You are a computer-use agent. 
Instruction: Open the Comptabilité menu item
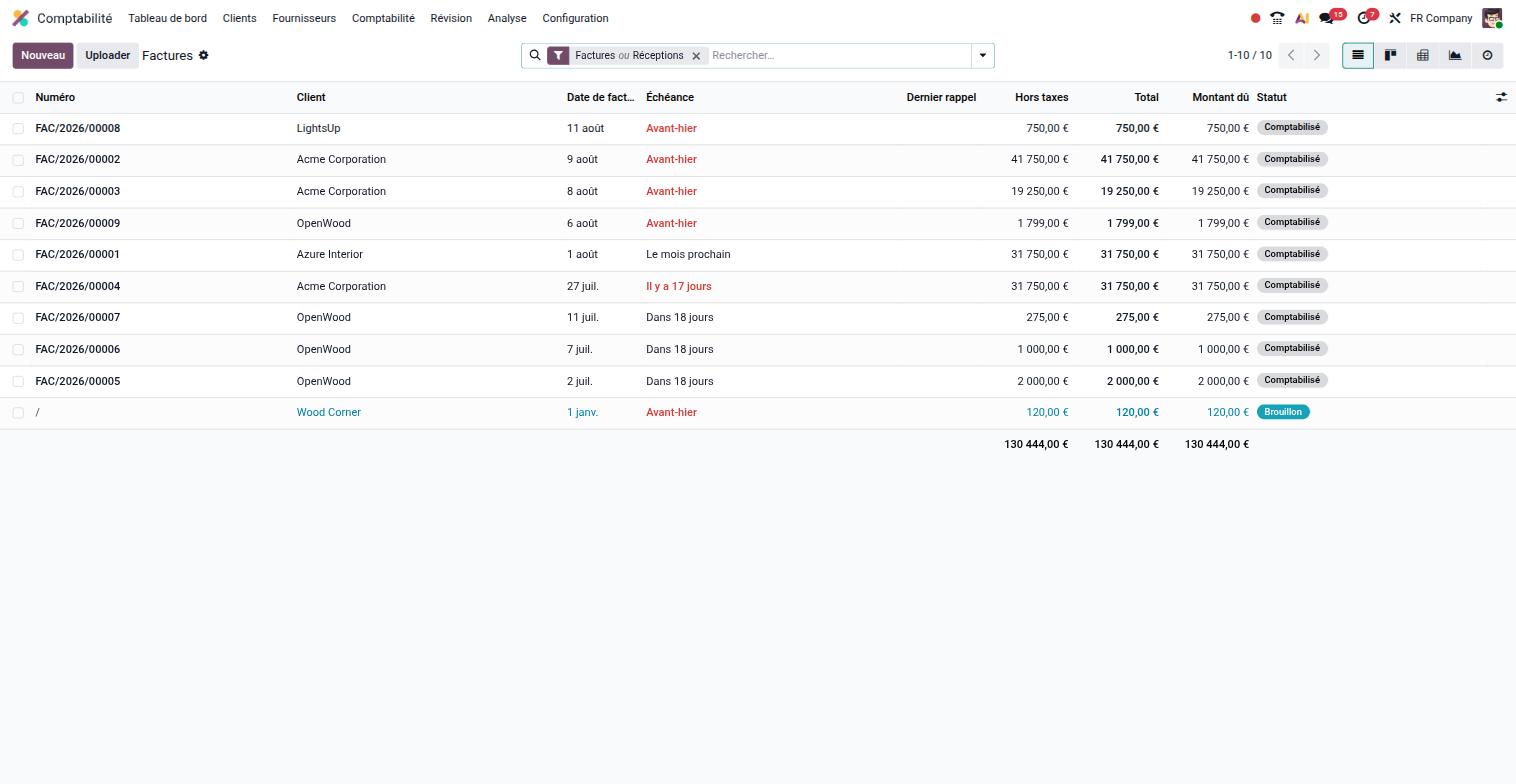383,18
